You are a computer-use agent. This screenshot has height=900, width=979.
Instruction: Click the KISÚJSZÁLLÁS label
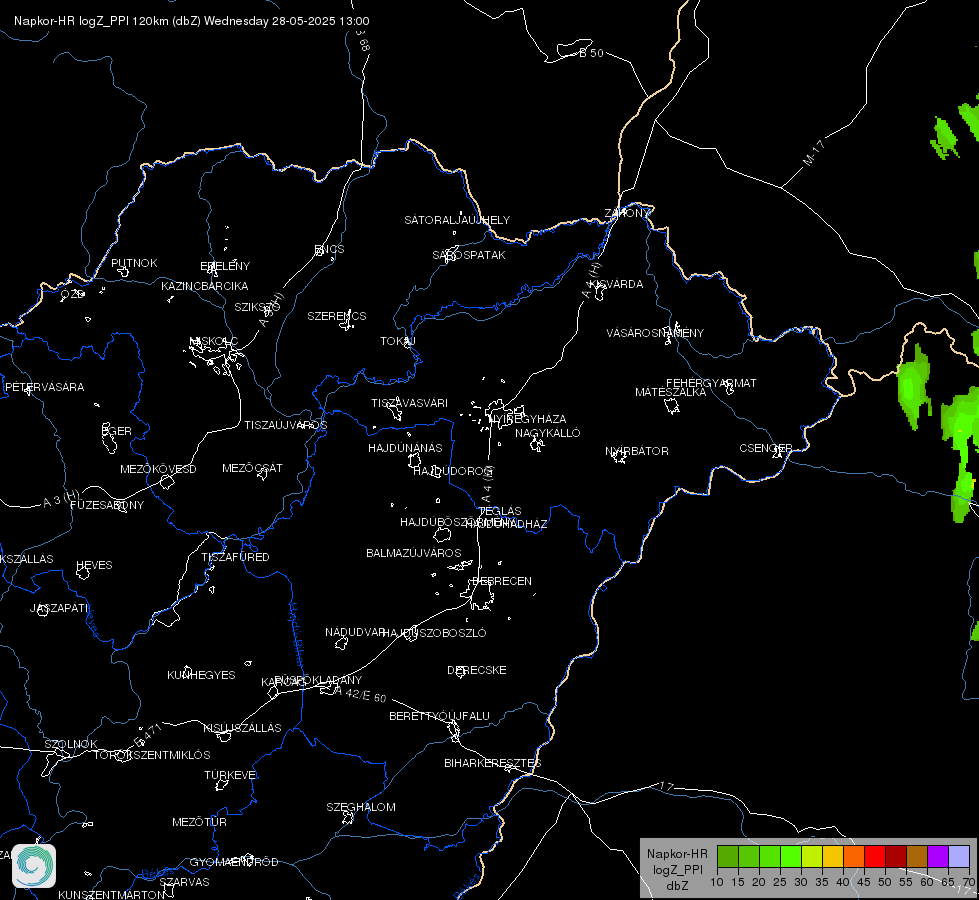(x=242, y=728)
